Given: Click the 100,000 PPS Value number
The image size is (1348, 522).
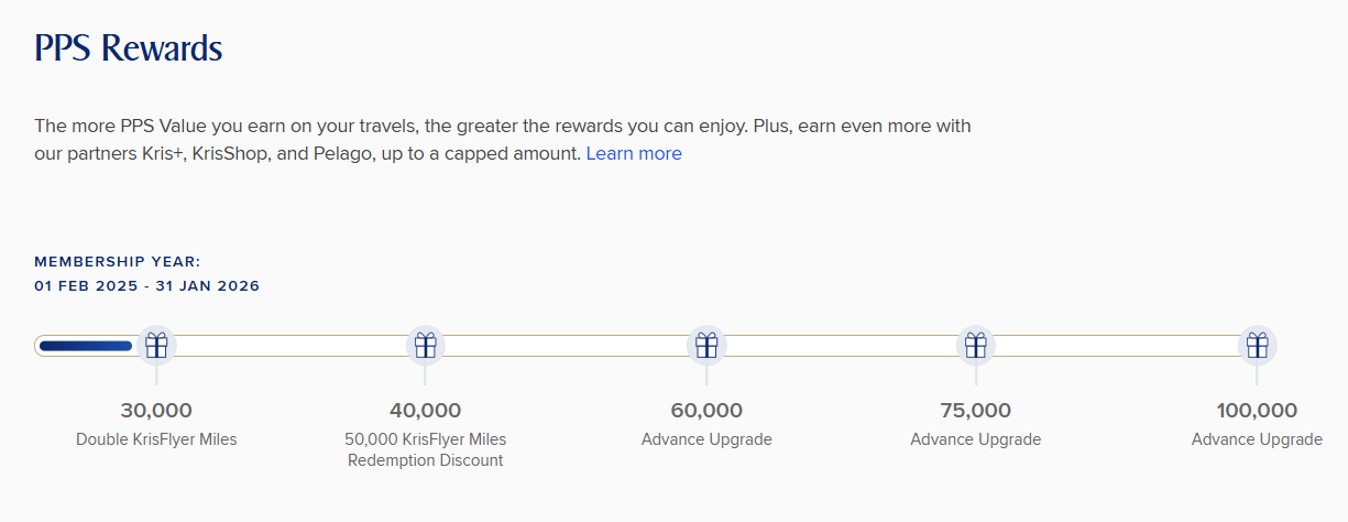Looking at the screenshot, I should [x=1257, y=410].
